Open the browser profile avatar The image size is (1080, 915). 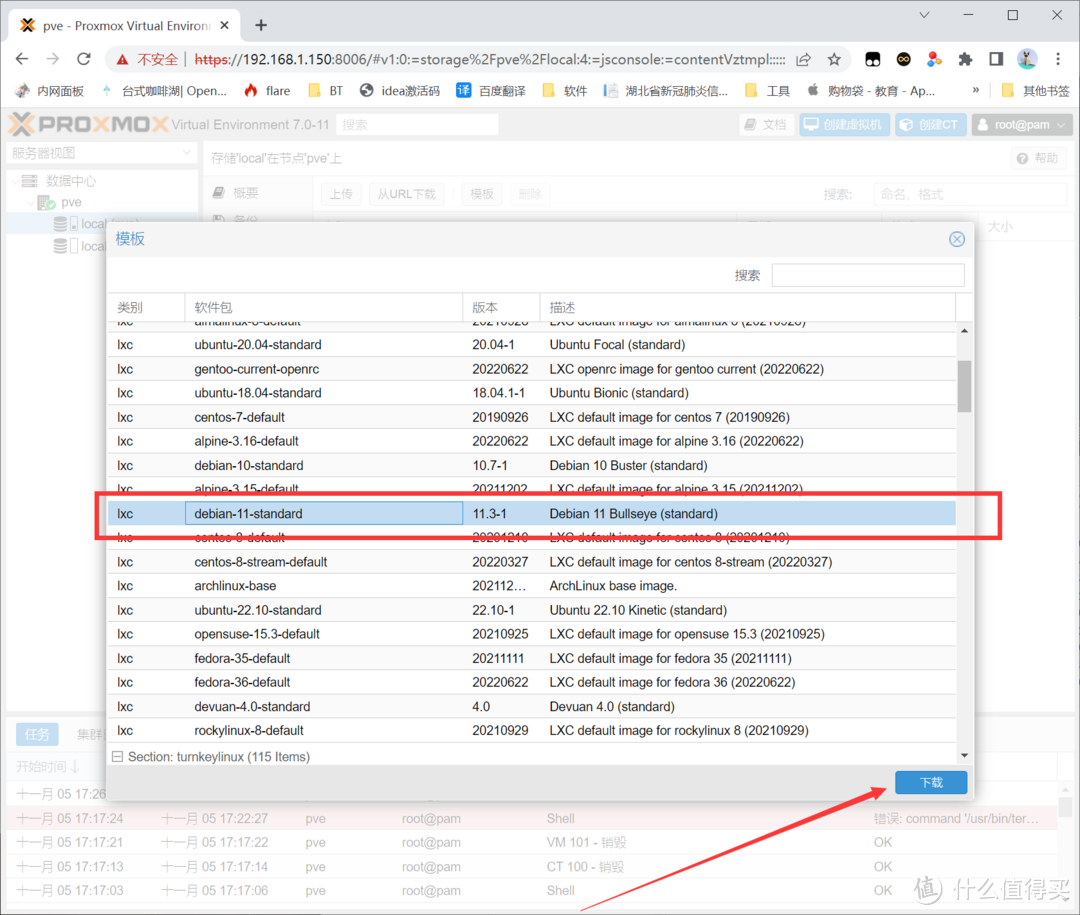[x=1026, y=59]
